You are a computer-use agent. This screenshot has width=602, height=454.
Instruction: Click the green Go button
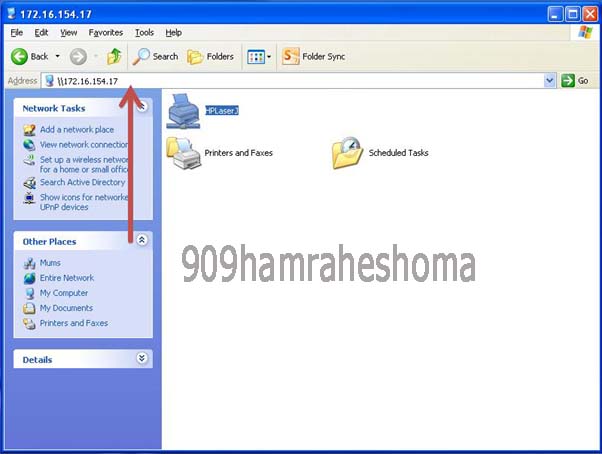click(575, 81)
